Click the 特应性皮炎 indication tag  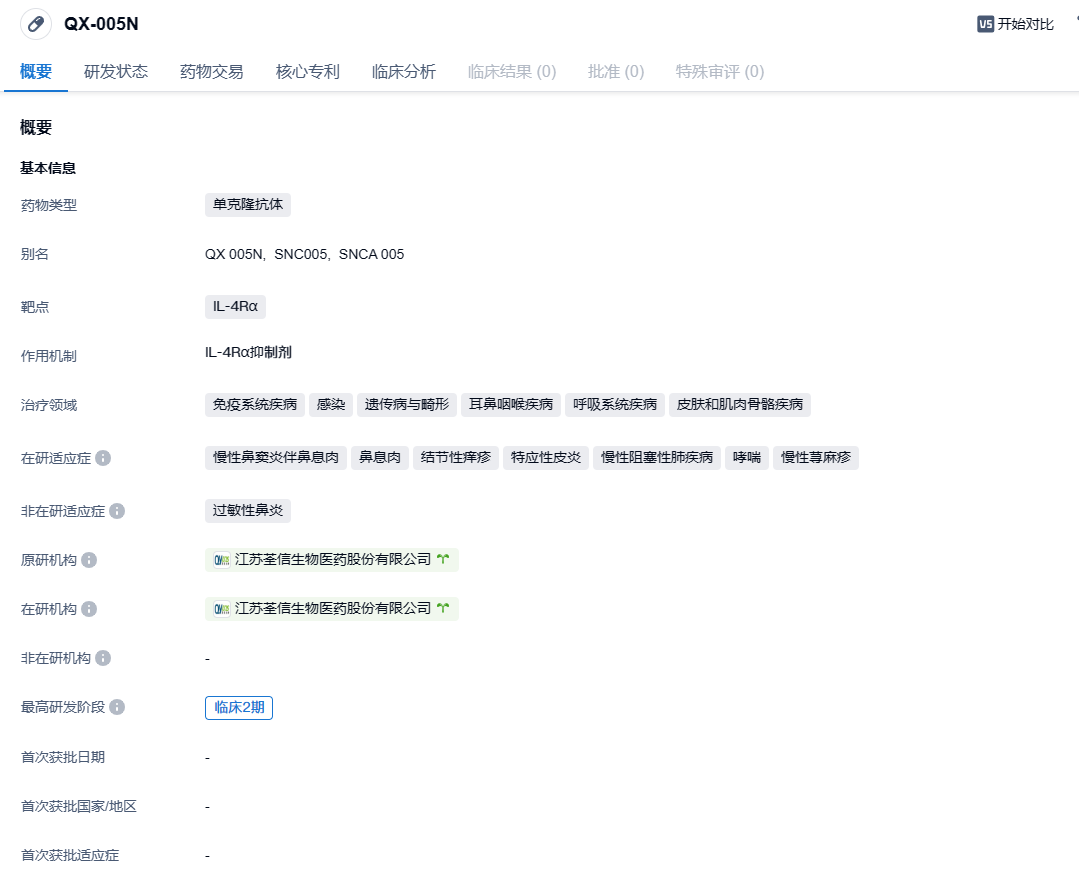pyautogui.click(x=546, y=458)
